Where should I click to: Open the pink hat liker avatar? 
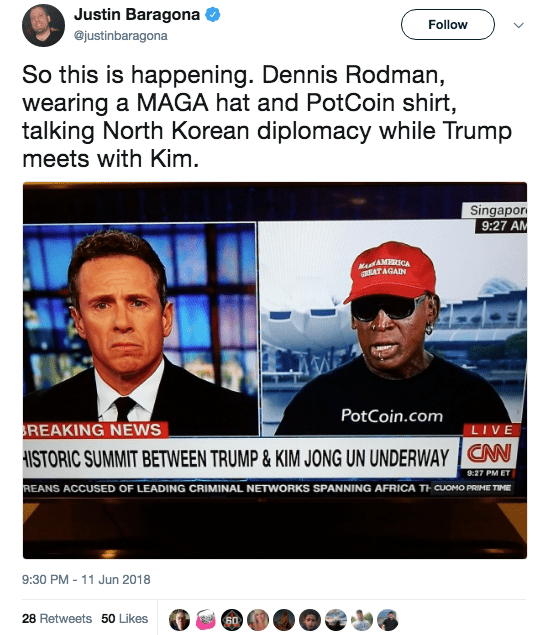[x=206, y=620]
